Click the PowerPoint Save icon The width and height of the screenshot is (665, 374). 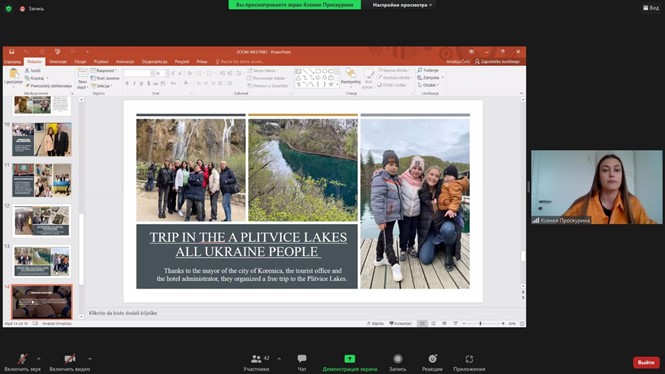coord(11,52)
